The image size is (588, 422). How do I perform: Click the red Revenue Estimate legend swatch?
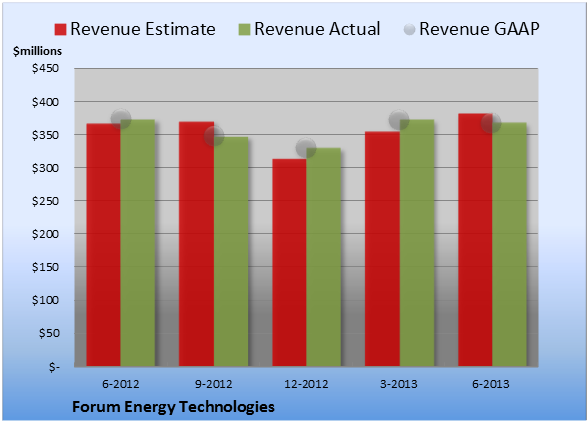click(x=60, y=30)
